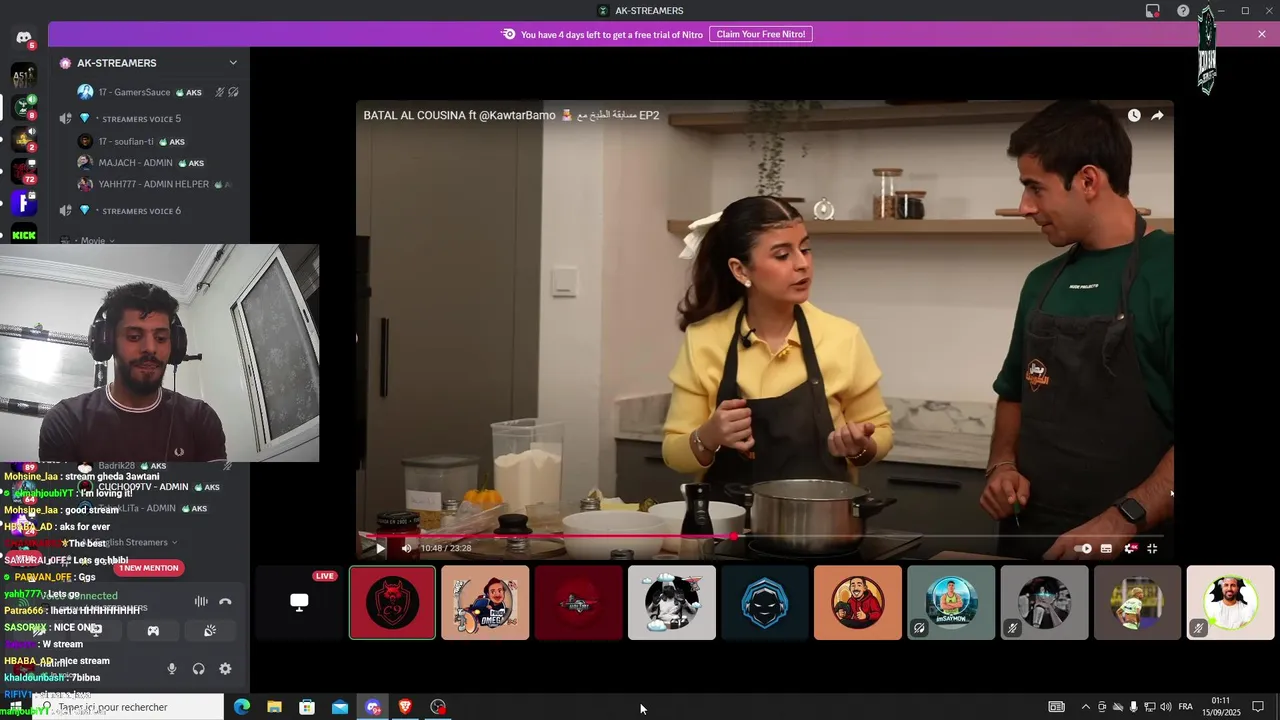Open the Mail app from the taskbar
1280x720 pixels.
click(340, 707)
